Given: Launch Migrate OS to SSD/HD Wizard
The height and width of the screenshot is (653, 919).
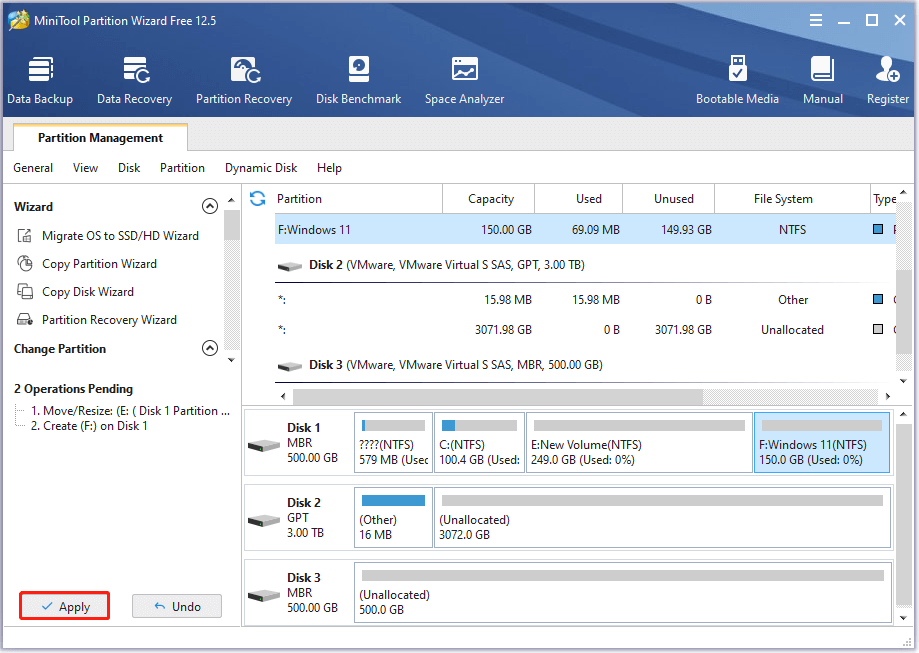Looking at the screenshot, I should point(120,236).
